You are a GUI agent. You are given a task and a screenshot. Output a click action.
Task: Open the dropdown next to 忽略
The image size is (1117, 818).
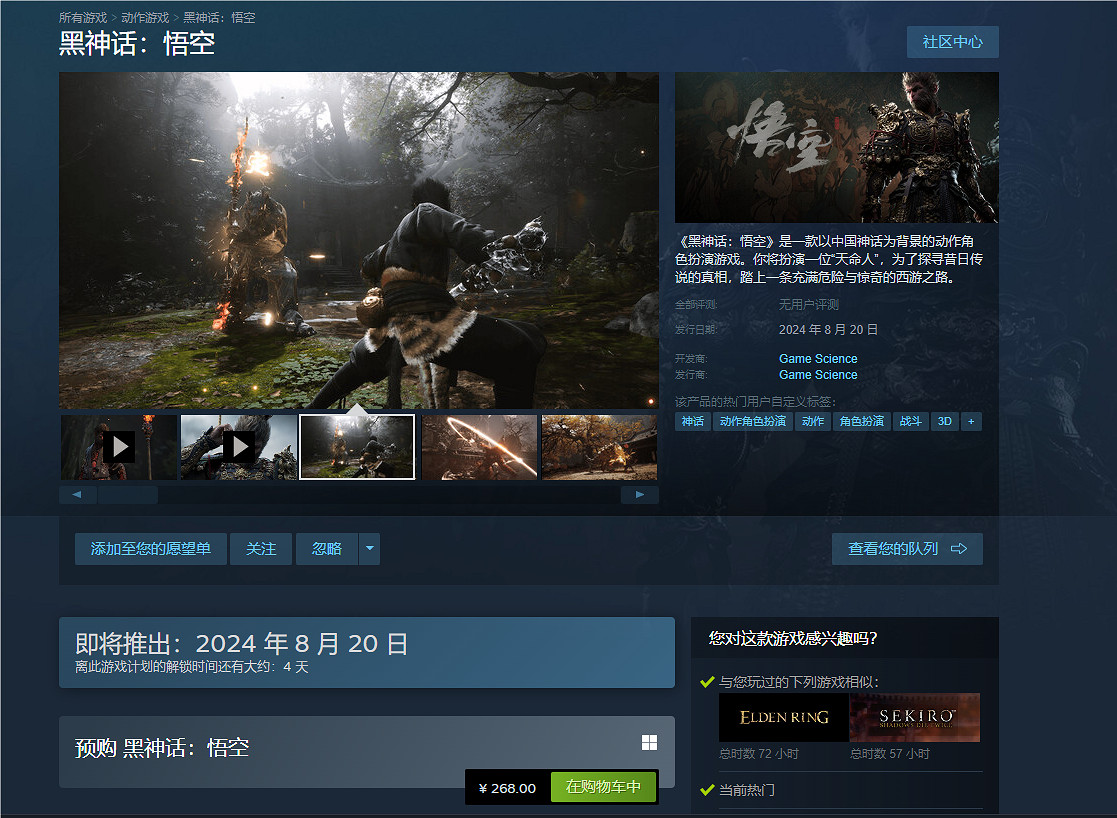369,548
